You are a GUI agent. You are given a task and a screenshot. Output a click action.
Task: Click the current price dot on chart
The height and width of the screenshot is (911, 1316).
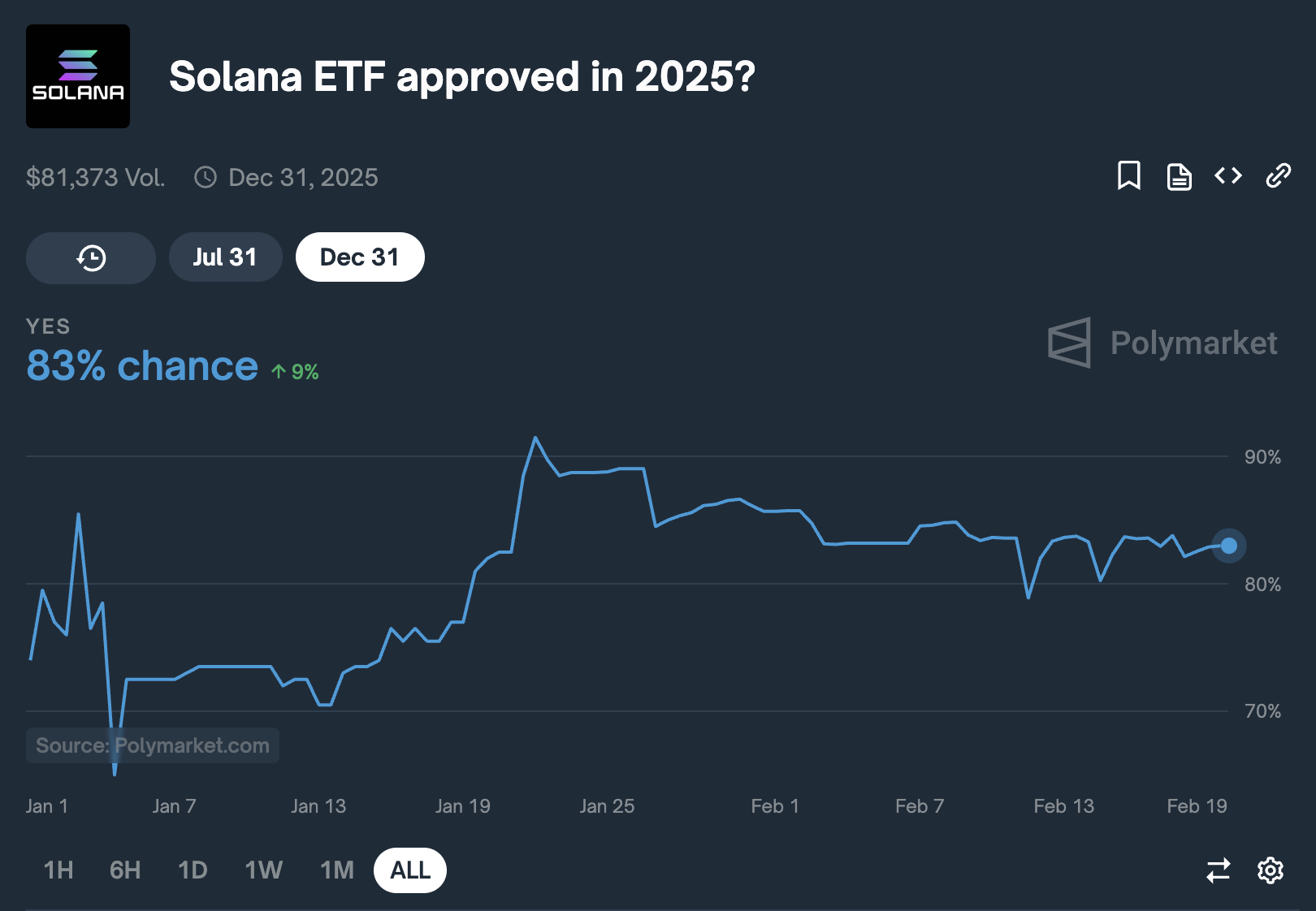(1228, 546)
